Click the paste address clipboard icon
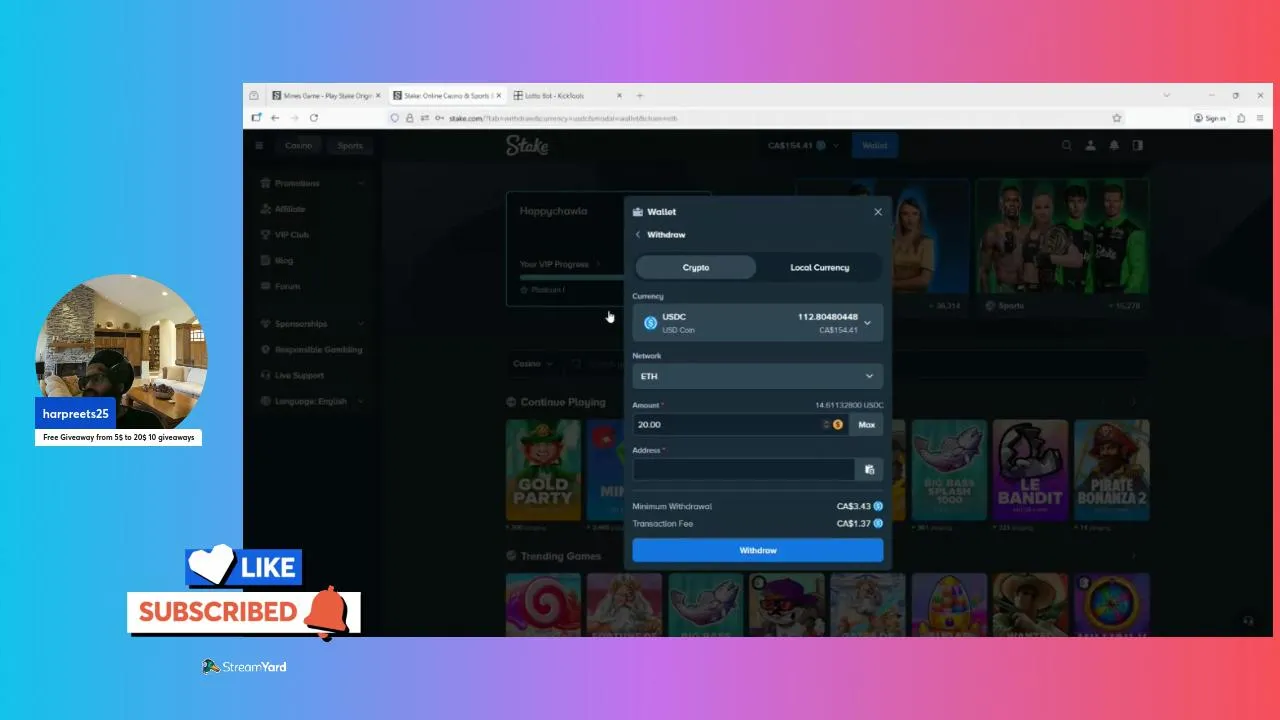The height and width of the screenshot is (720, 1280). point(869,469)
